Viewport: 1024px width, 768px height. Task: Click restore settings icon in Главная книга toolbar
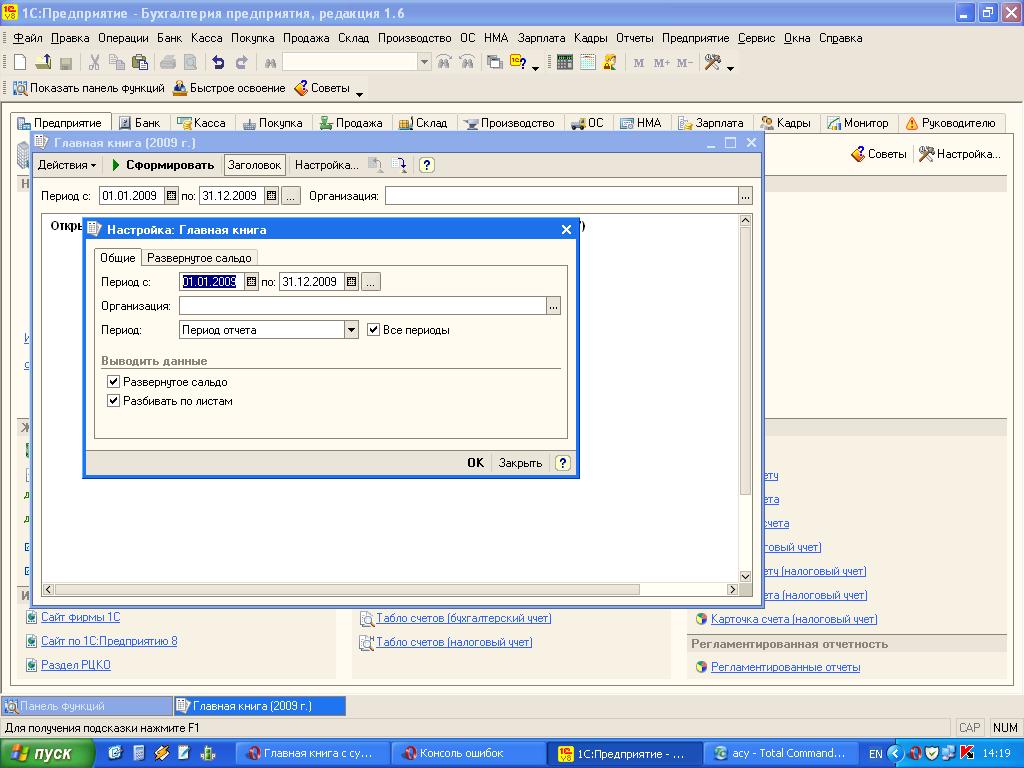pyautogui.click(x=376, y=165)
